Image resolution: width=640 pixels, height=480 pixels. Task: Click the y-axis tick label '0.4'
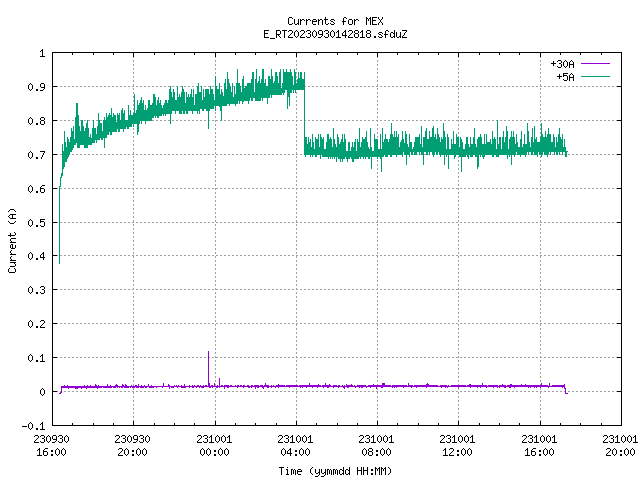point(36,256)
